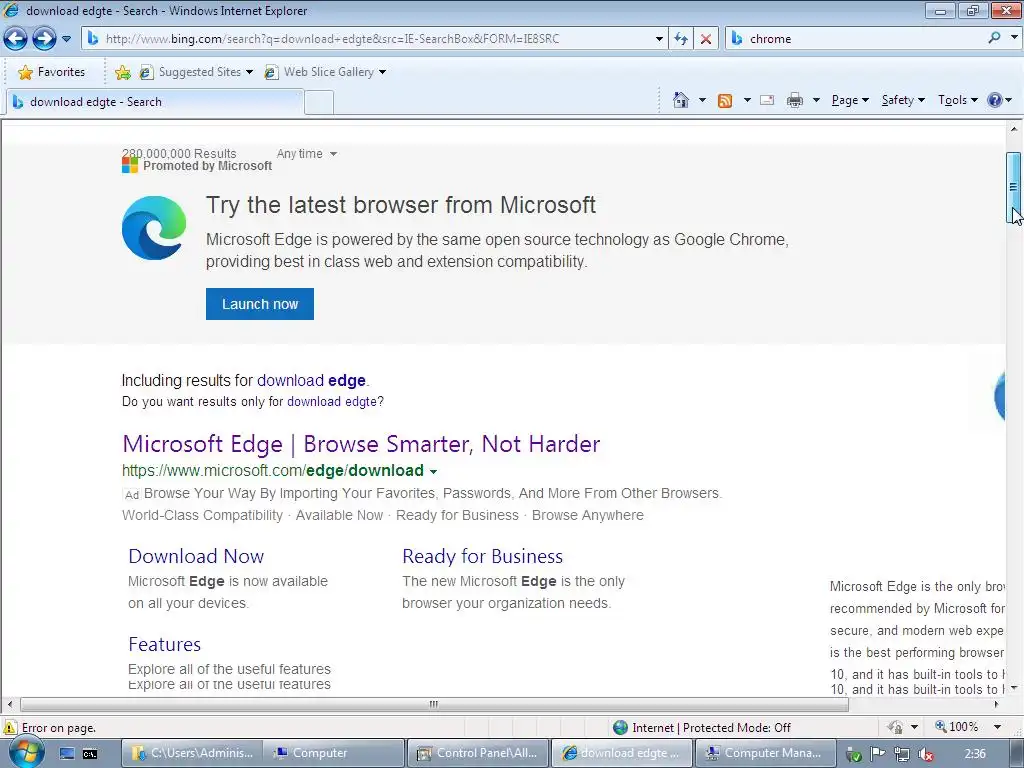This screenshot has height=768, width=1024.
Task: Open the 'Any time' filter dropdown
Action: click(x=306, y=153)
